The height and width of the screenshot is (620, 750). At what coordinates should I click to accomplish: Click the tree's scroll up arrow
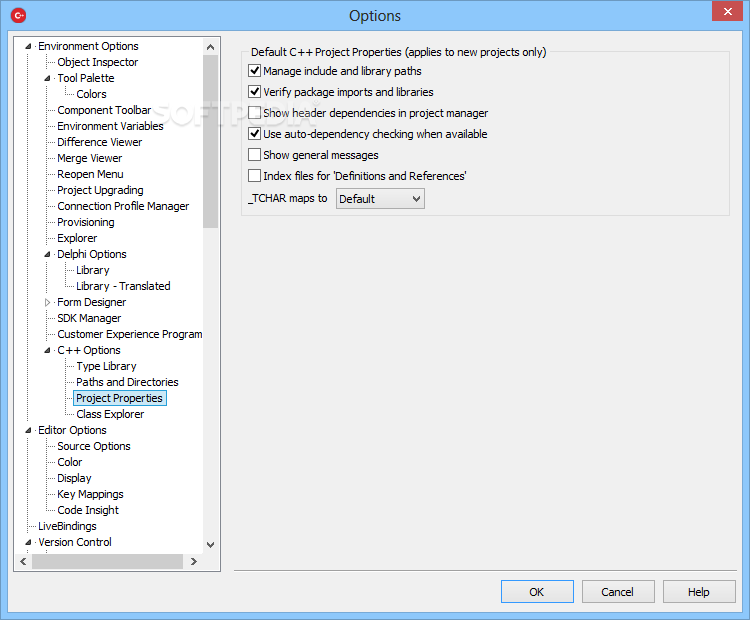coord(210,47)
